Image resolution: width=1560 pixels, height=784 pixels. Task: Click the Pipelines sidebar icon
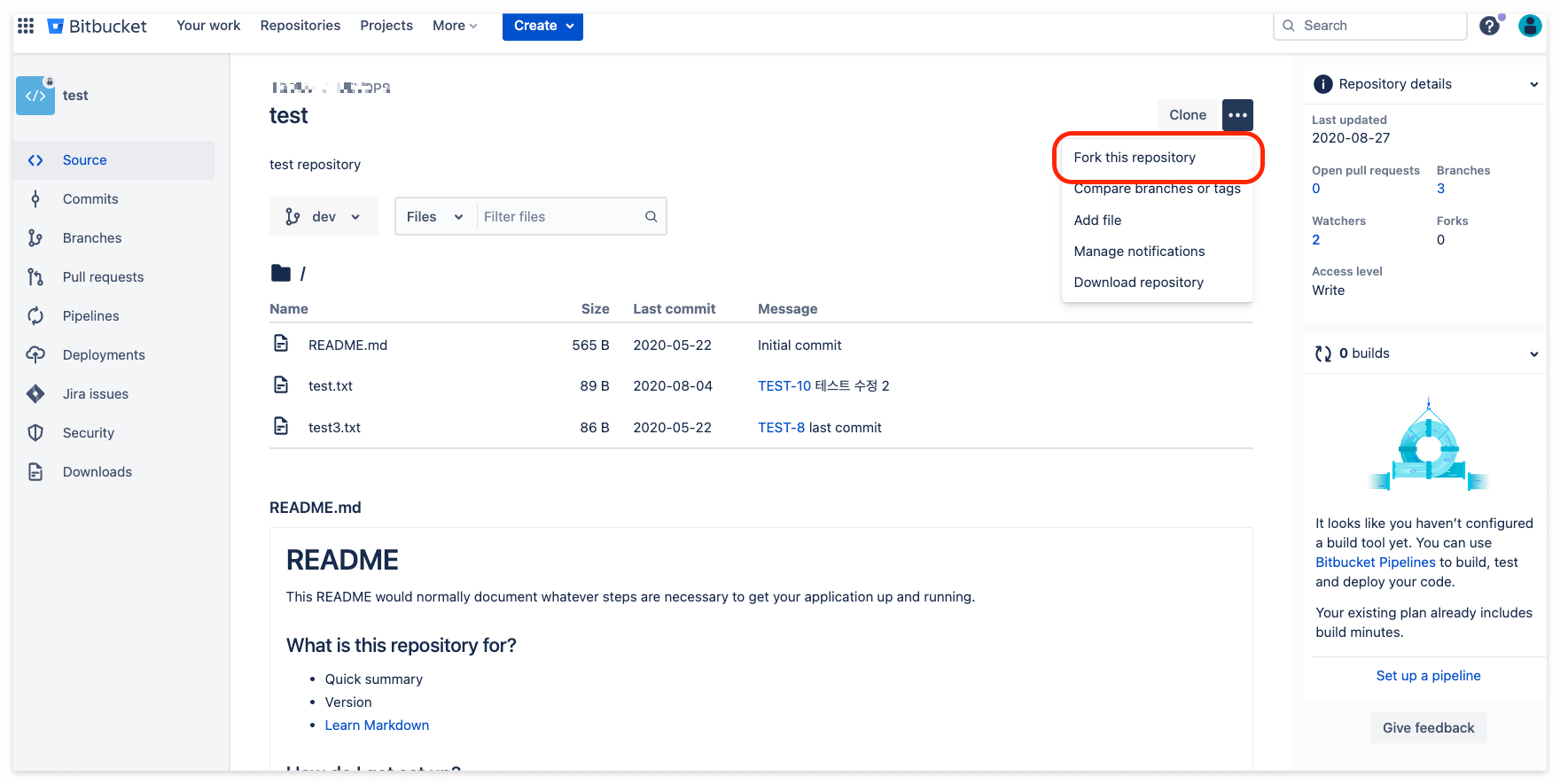[x=35, y=316]
